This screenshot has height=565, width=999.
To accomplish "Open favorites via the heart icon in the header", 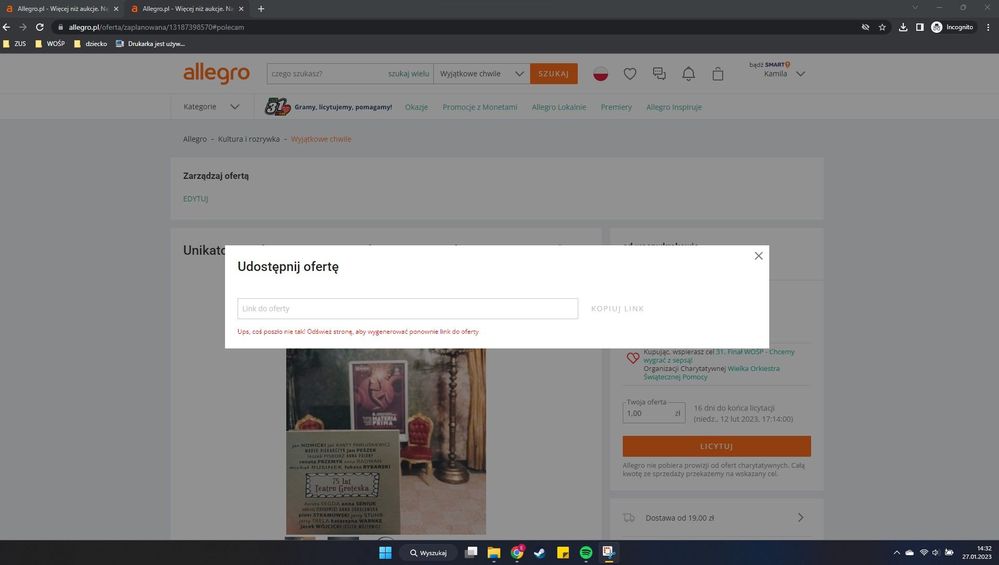I will 629,74.
